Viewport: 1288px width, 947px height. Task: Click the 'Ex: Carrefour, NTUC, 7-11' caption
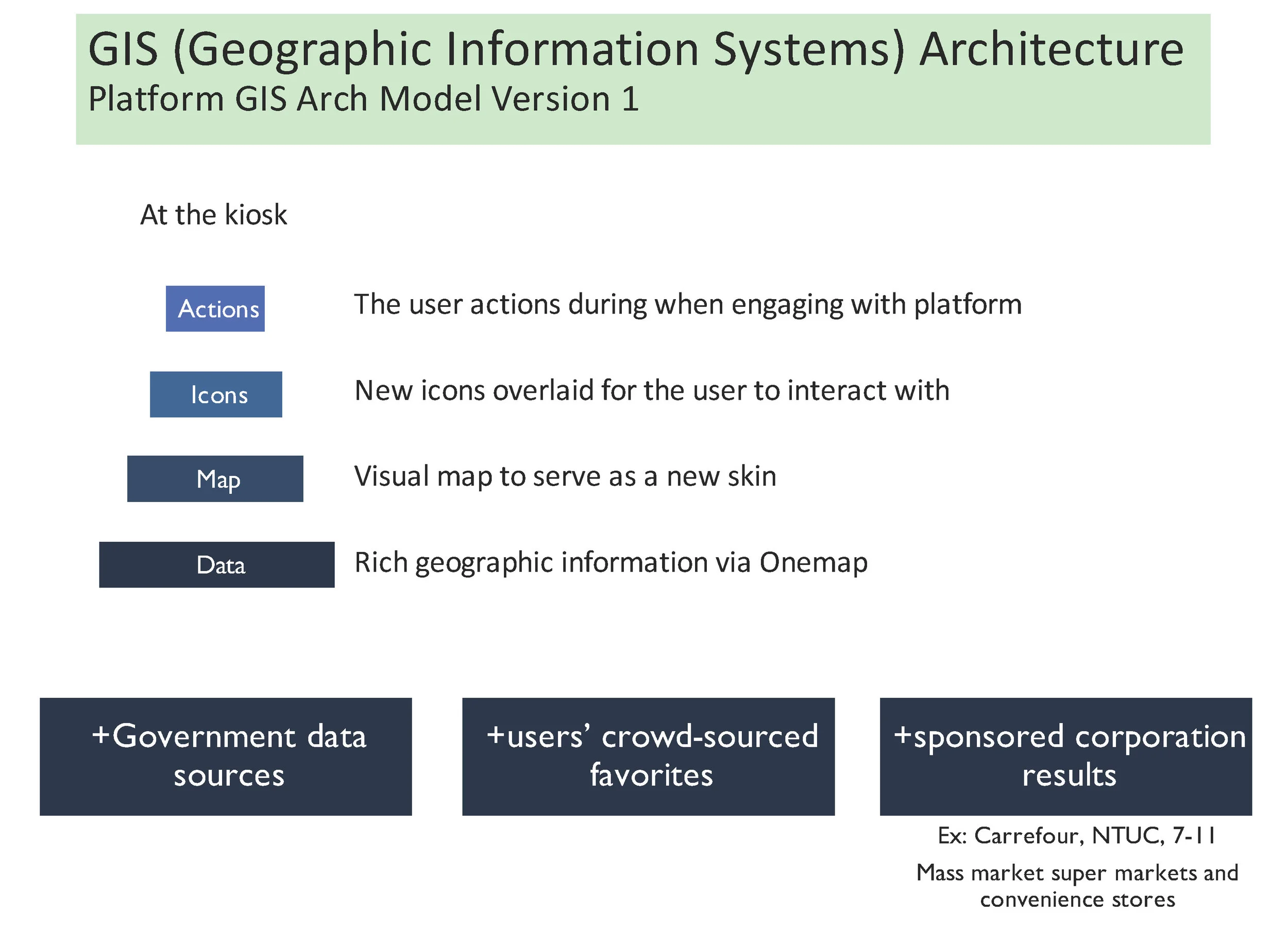1076,836
